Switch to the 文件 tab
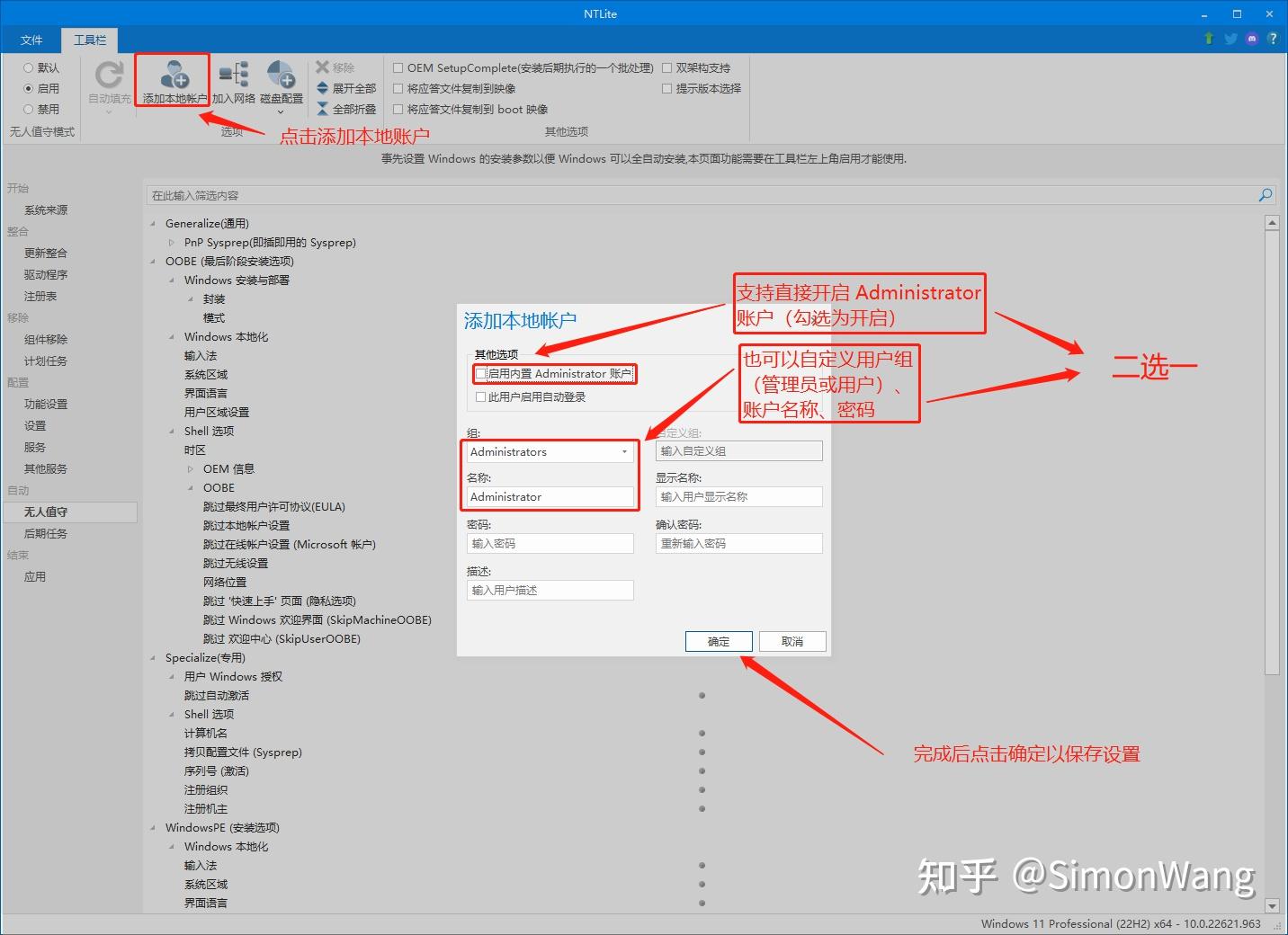The height and width of the screenshot is (935, 1288). click(31, 40)
